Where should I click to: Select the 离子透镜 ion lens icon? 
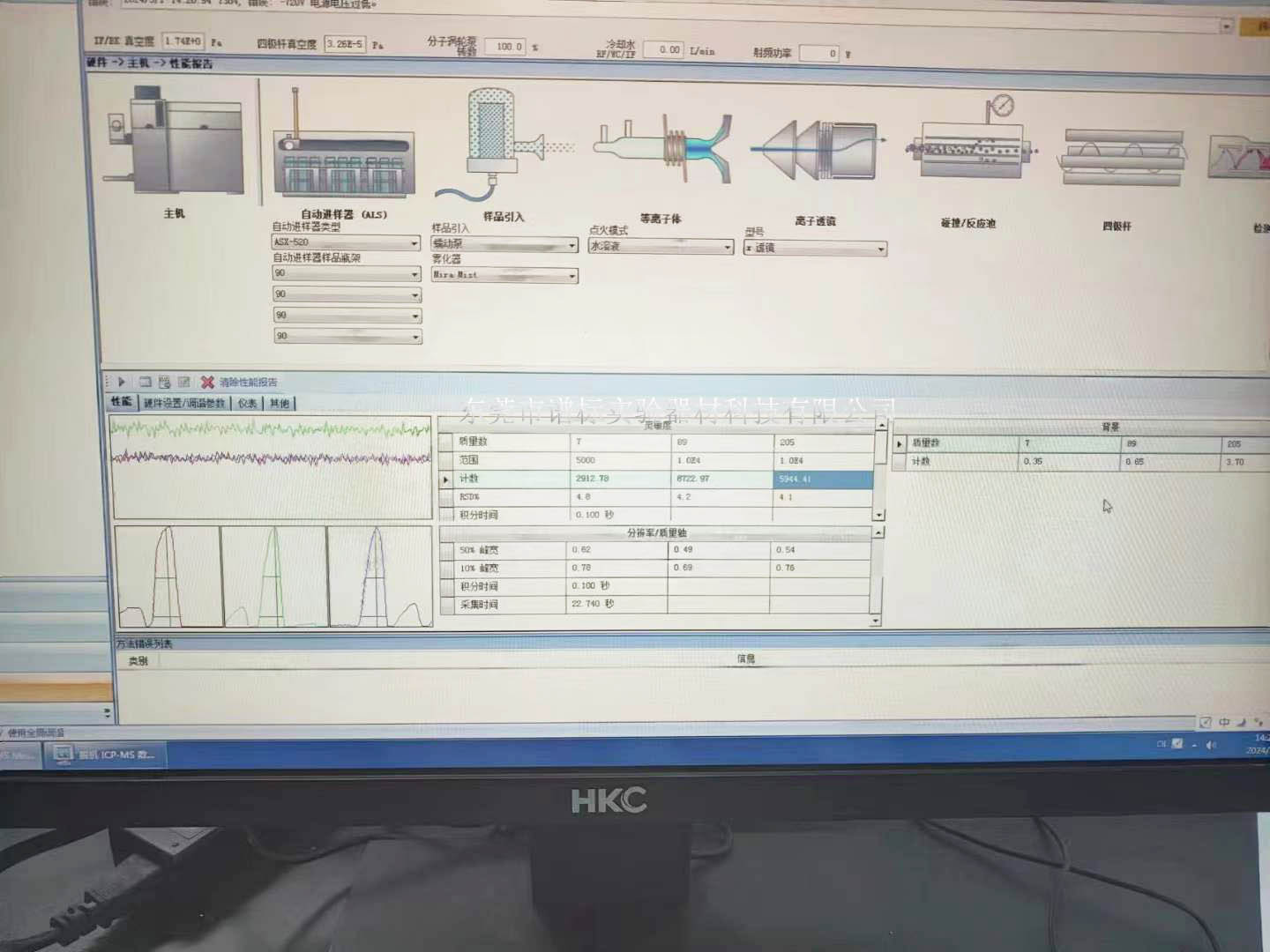814,149
